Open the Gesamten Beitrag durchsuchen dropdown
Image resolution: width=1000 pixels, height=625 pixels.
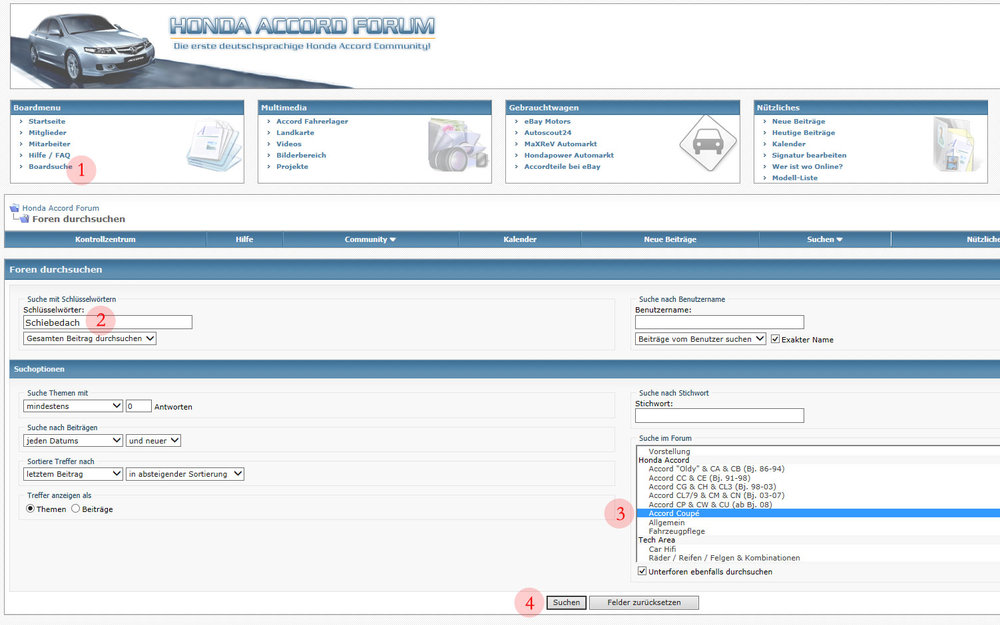[90, 339]
